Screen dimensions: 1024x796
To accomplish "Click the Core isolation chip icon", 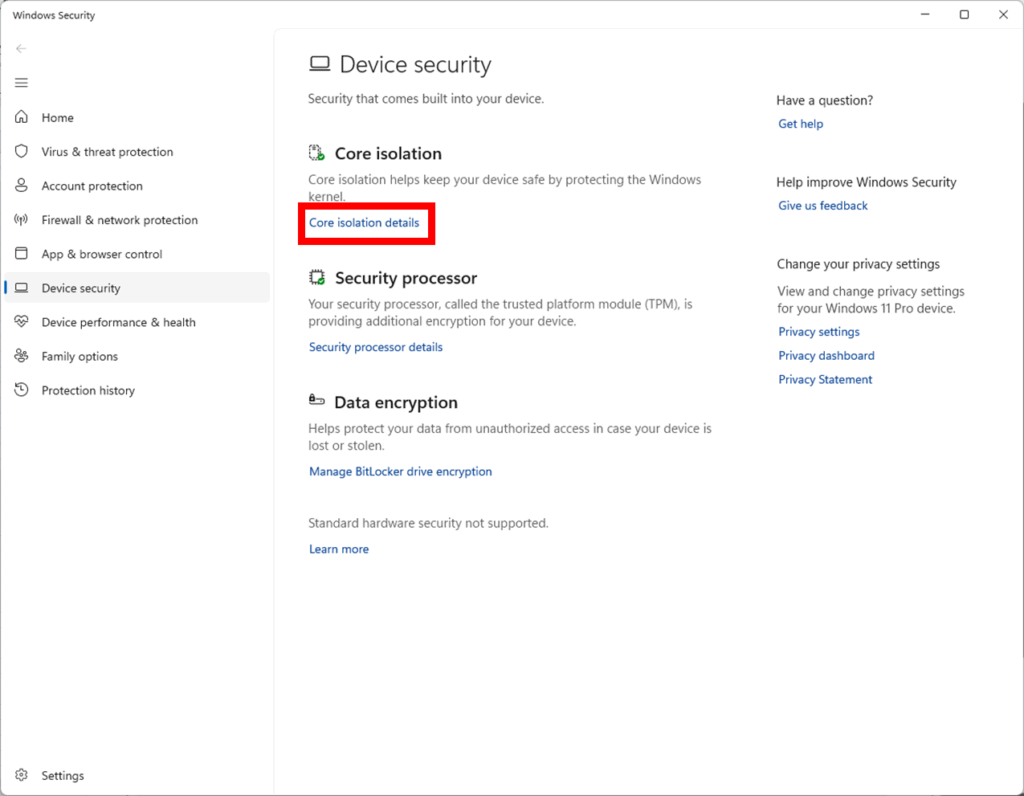I will [x=317, y=153].
